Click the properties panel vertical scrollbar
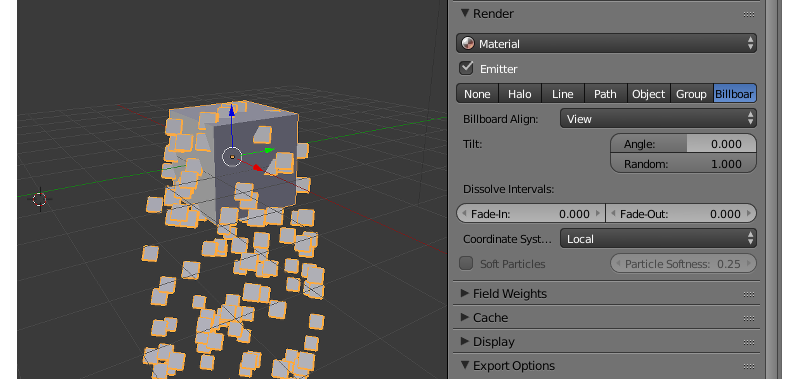The image size is (800, 379). click(771, 189)
